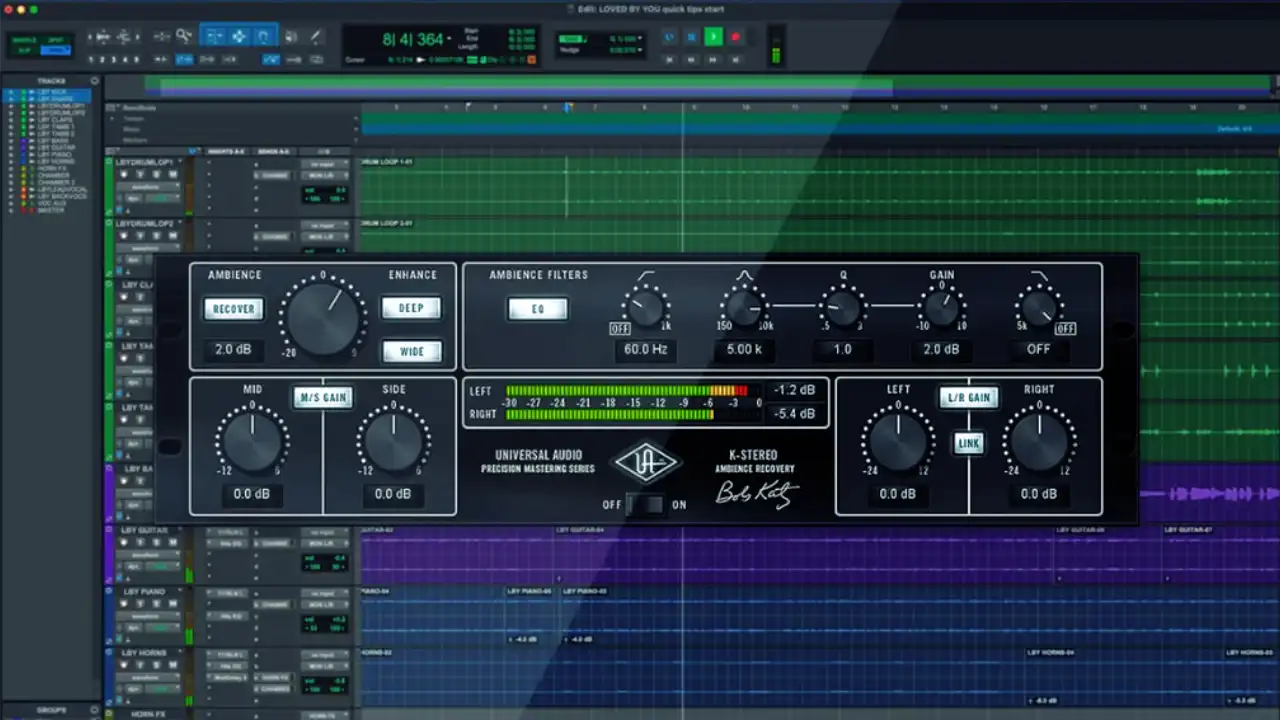Click the 1.0 Q value field
1280x720 pixels.
pos(842,350)
